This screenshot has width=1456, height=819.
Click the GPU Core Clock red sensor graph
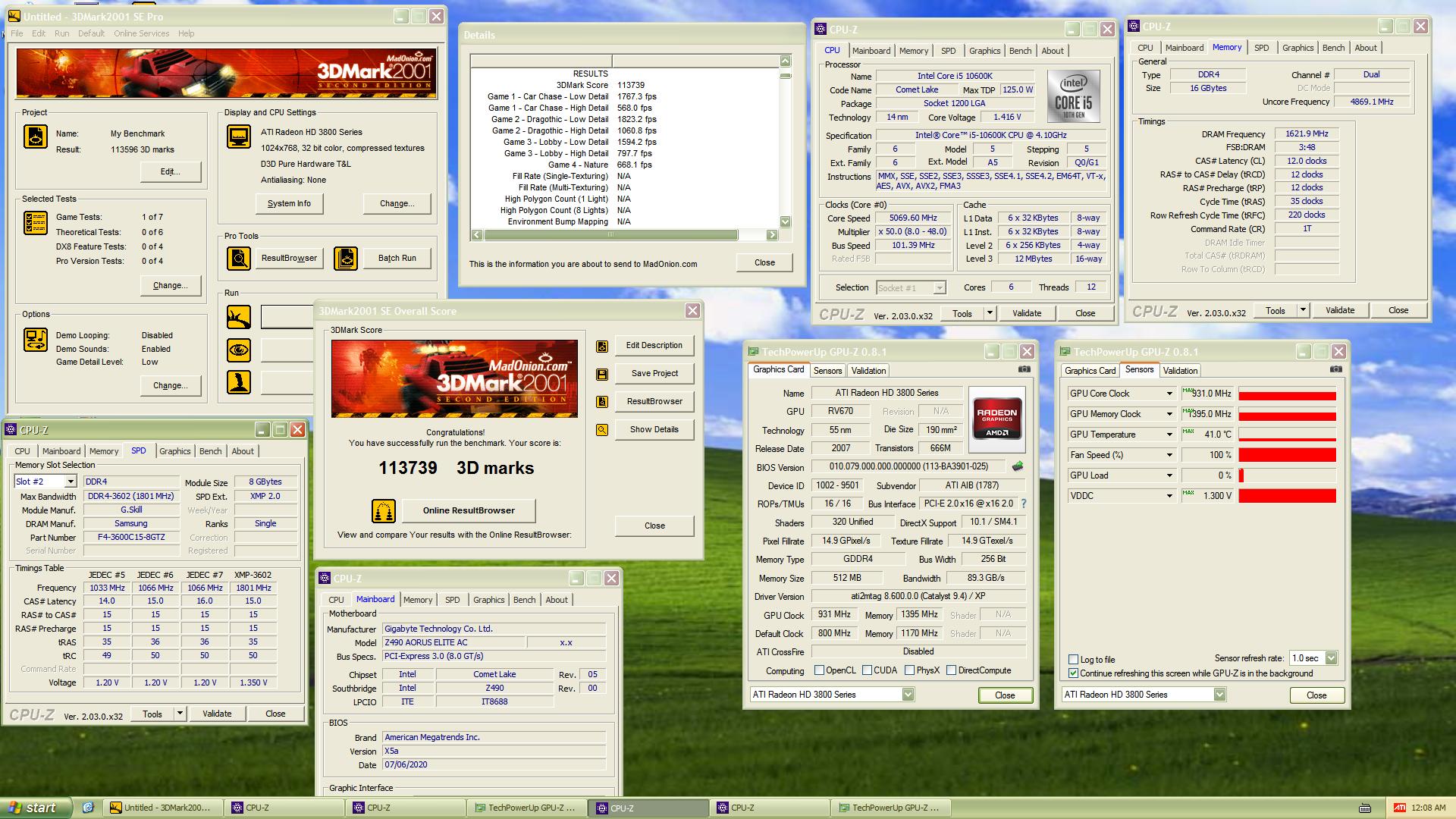[1287, 394]
